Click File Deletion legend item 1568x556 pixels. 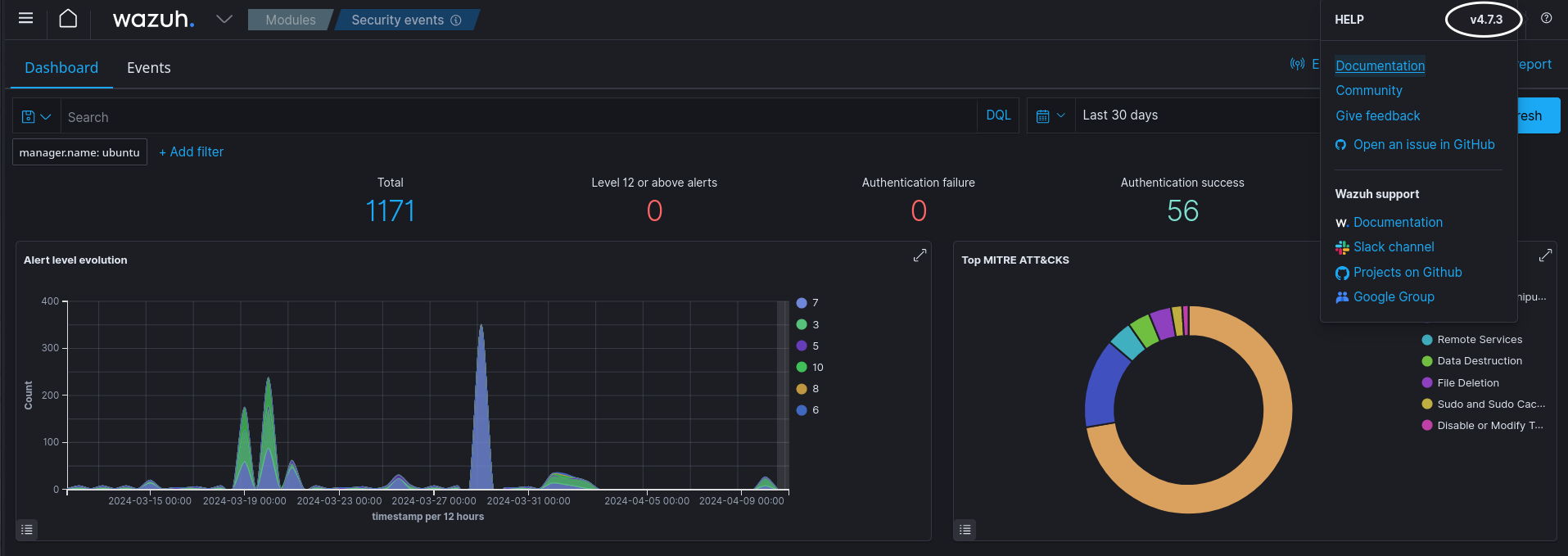coord(1461,382)
